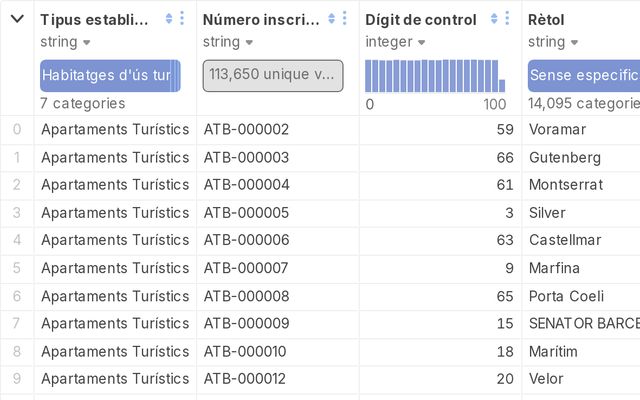Change Número inscripció string type dropdown
This screenshot has width=640, height=400.
point(228,42)
